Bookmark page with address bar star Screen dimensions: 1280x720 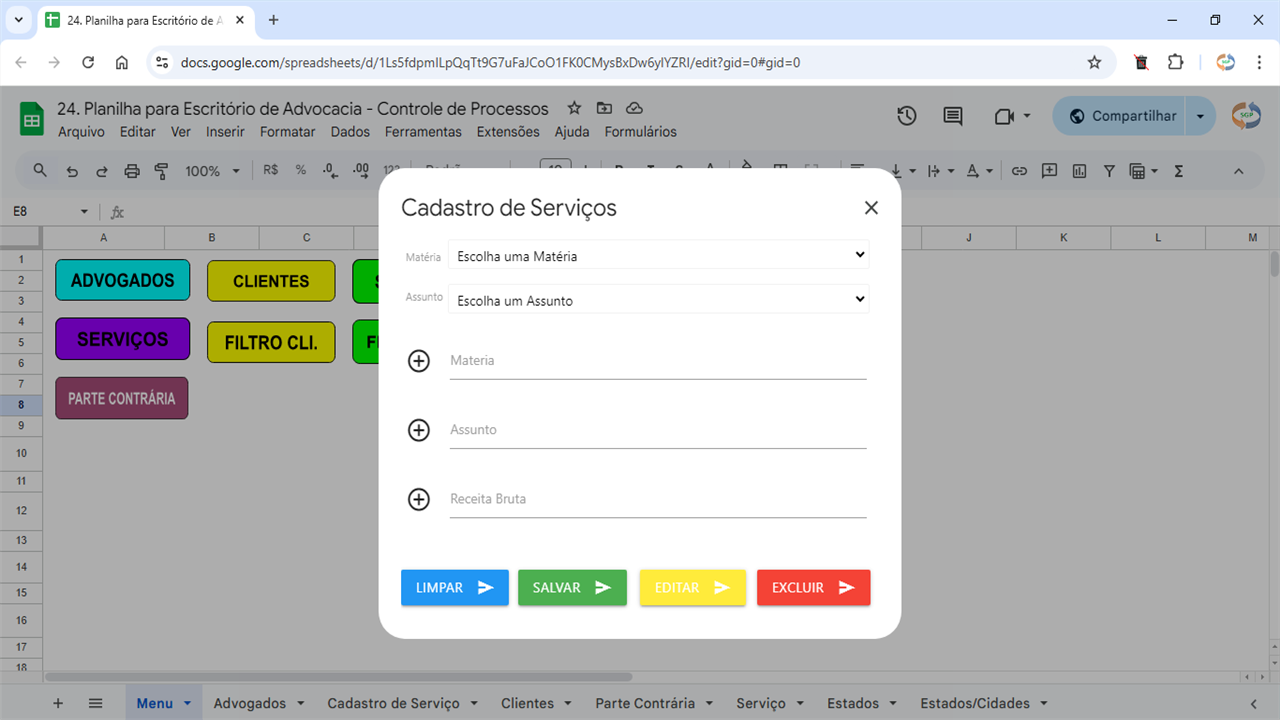[x=1094, y=62]
